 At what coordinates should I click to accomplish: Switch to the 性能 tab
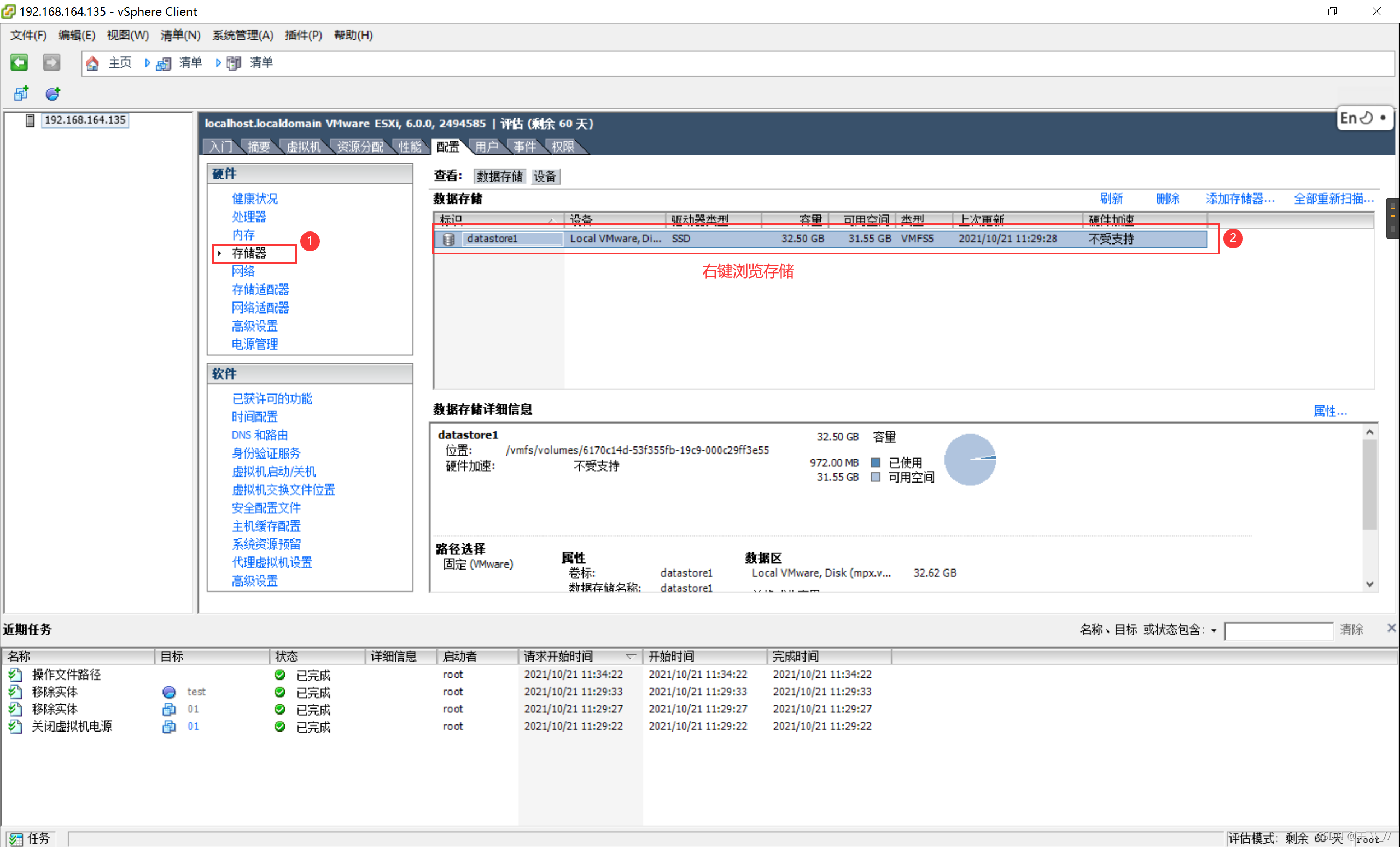410,147
